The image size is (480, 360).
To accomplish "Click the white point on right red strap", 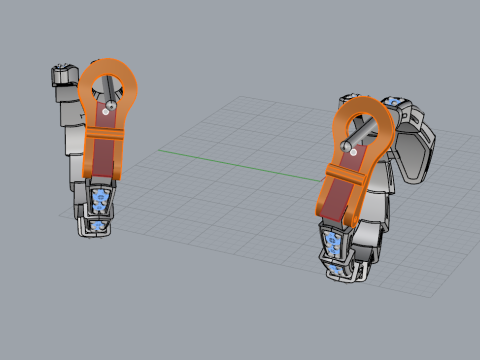I will [x=354, y=152].
